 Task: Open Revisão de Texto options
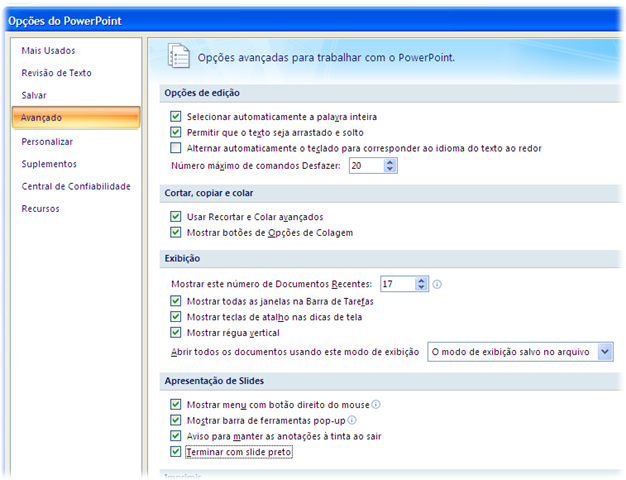(x=56, y=73)
